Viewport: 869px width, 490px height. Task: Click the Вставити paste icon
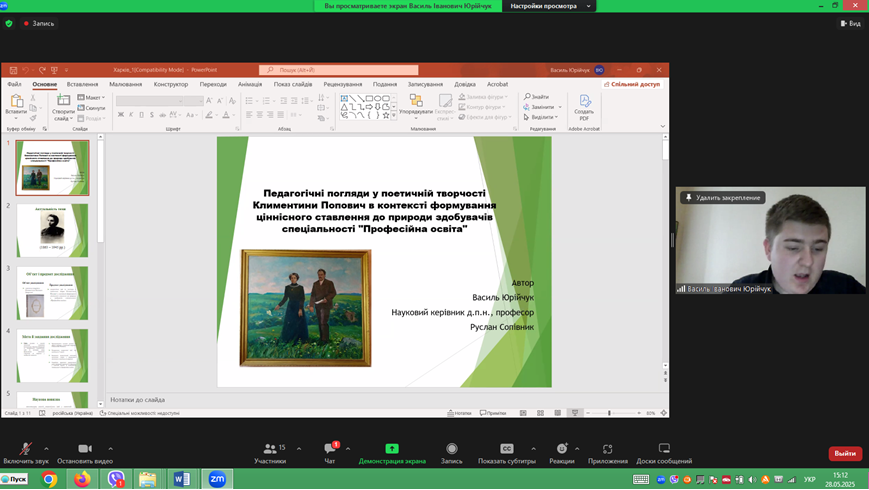16,101
